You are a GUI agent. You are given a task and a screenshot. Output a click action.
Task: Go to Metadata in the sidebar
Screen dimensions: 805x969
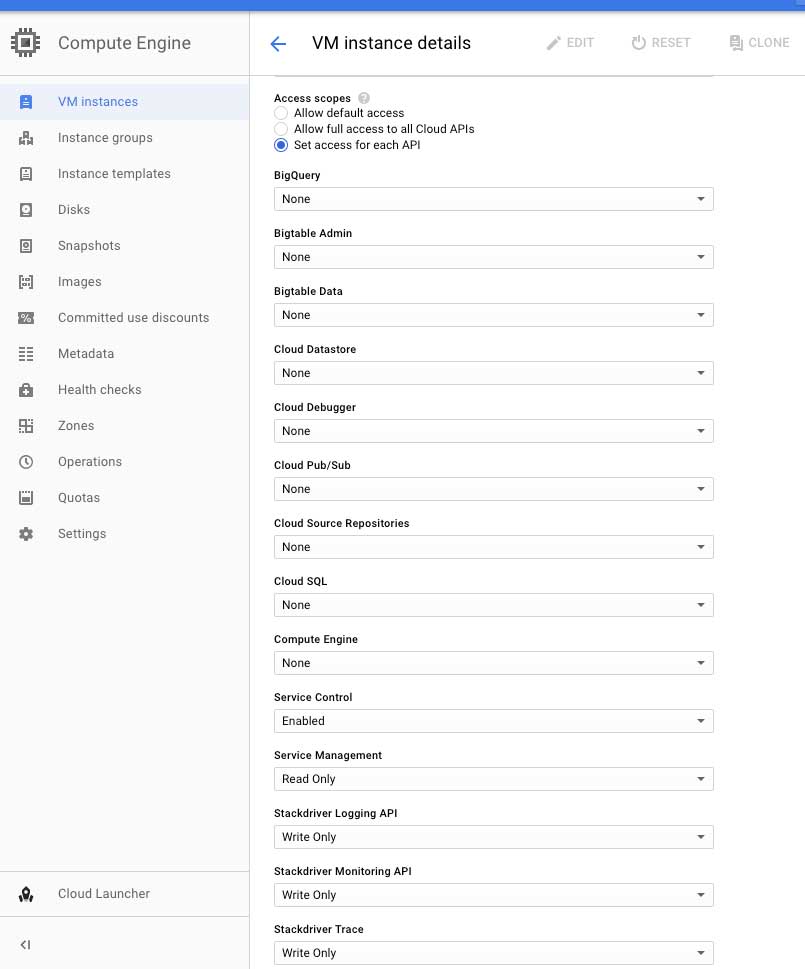coord(86,354)
